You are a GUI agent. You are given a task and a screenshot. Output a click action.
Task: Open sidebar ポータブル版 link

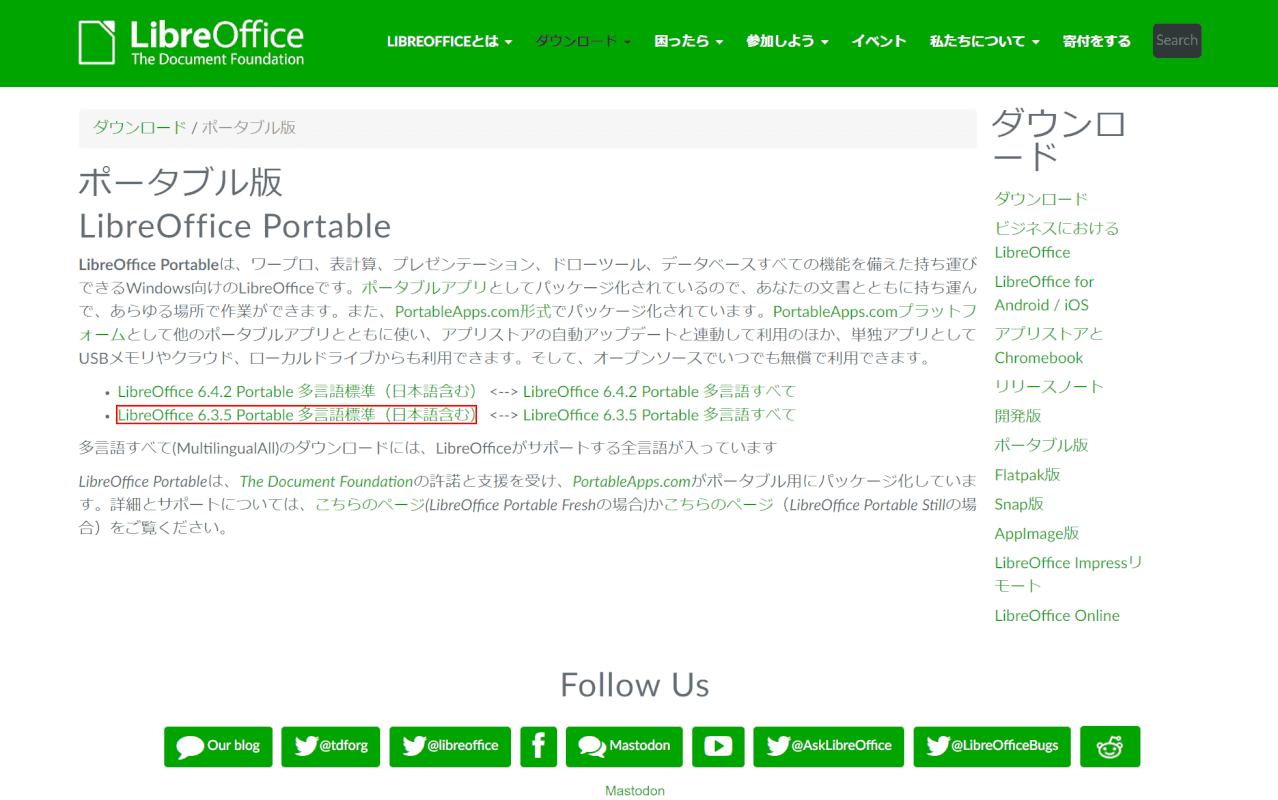(1041, 445)
